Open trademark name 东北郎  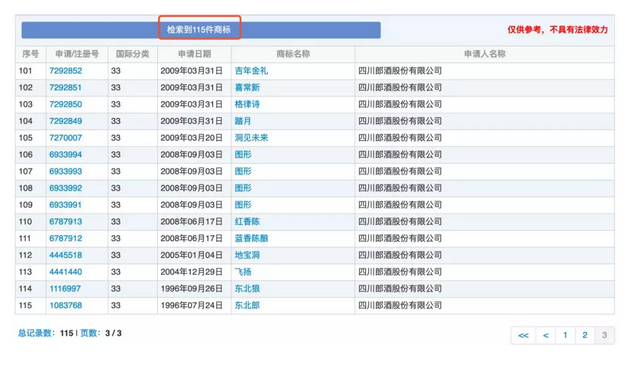click(247, 306)
